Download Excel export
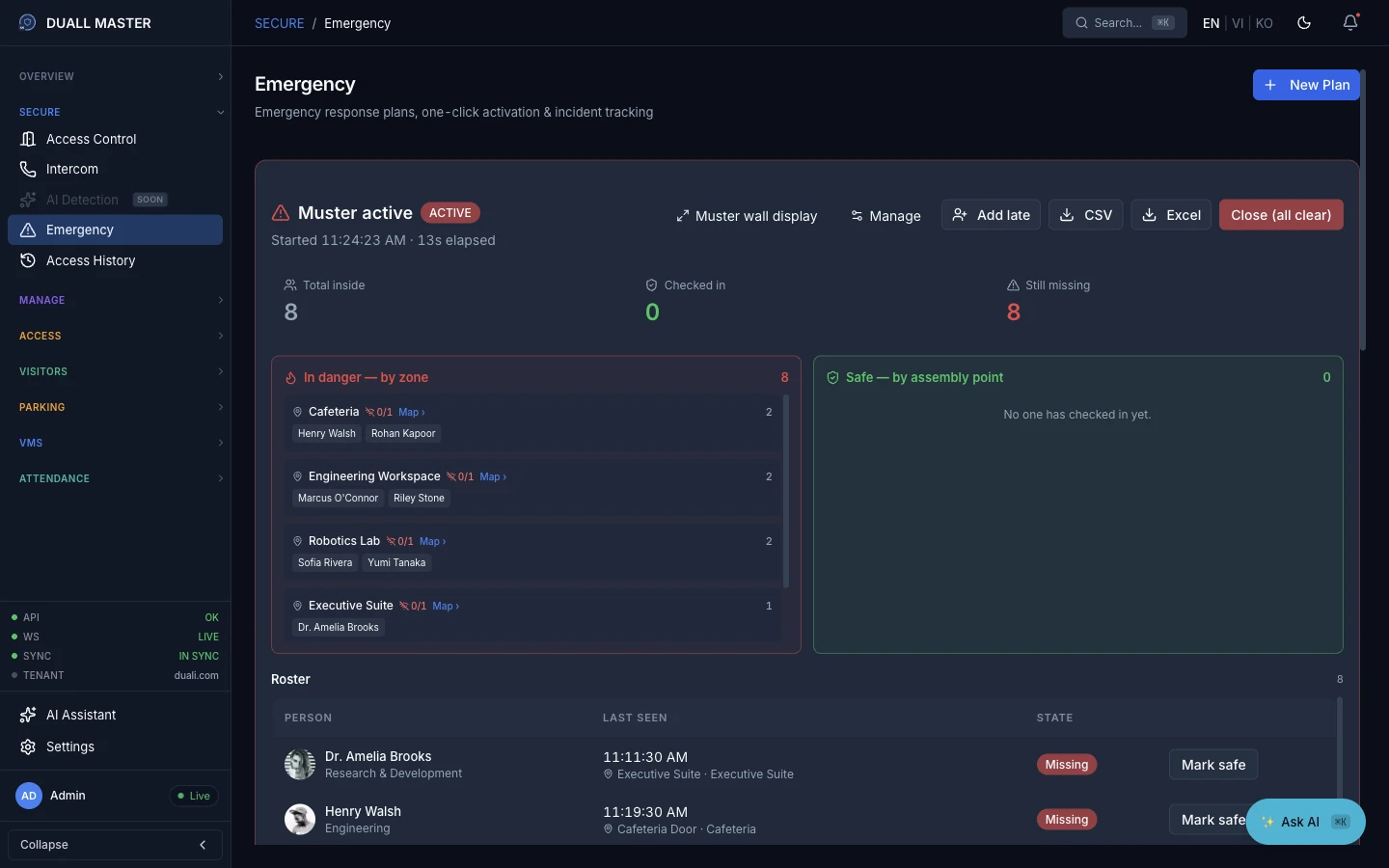The width and height of the screenshot is (1389, 868). point(1171,215)
